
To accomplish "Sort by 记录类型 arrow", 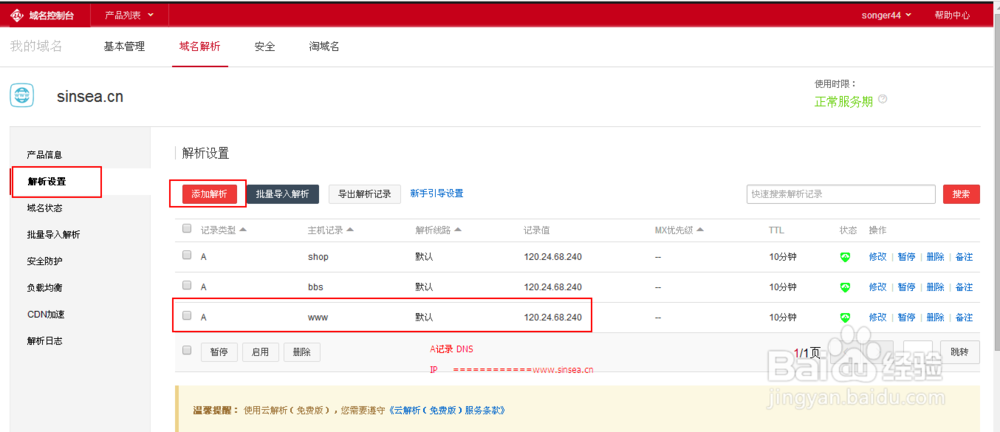I will (x=243, y=230).
